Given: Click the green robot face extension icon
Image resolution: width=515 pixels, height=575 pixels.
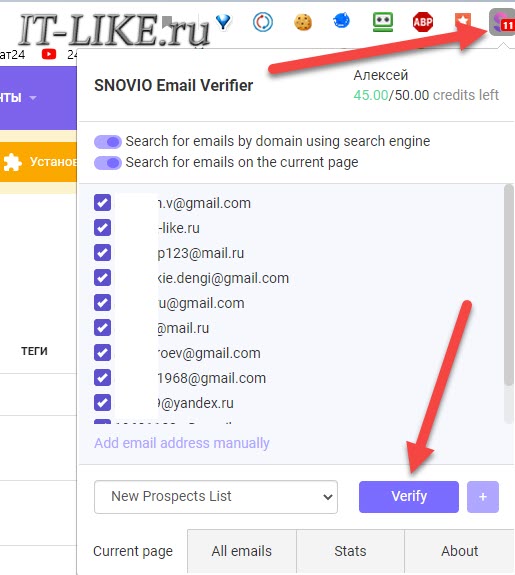Looking at the screenshot, I should pos(383,22).
